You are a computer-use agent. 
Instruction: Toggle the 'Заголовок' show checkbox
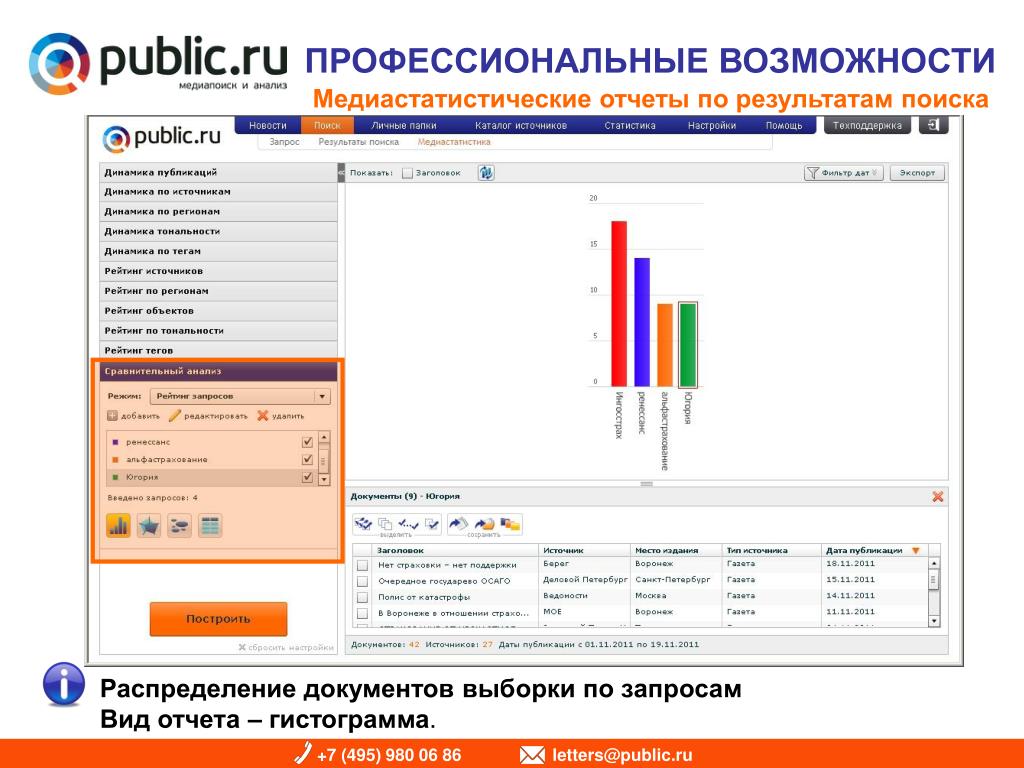coord(408,173)
